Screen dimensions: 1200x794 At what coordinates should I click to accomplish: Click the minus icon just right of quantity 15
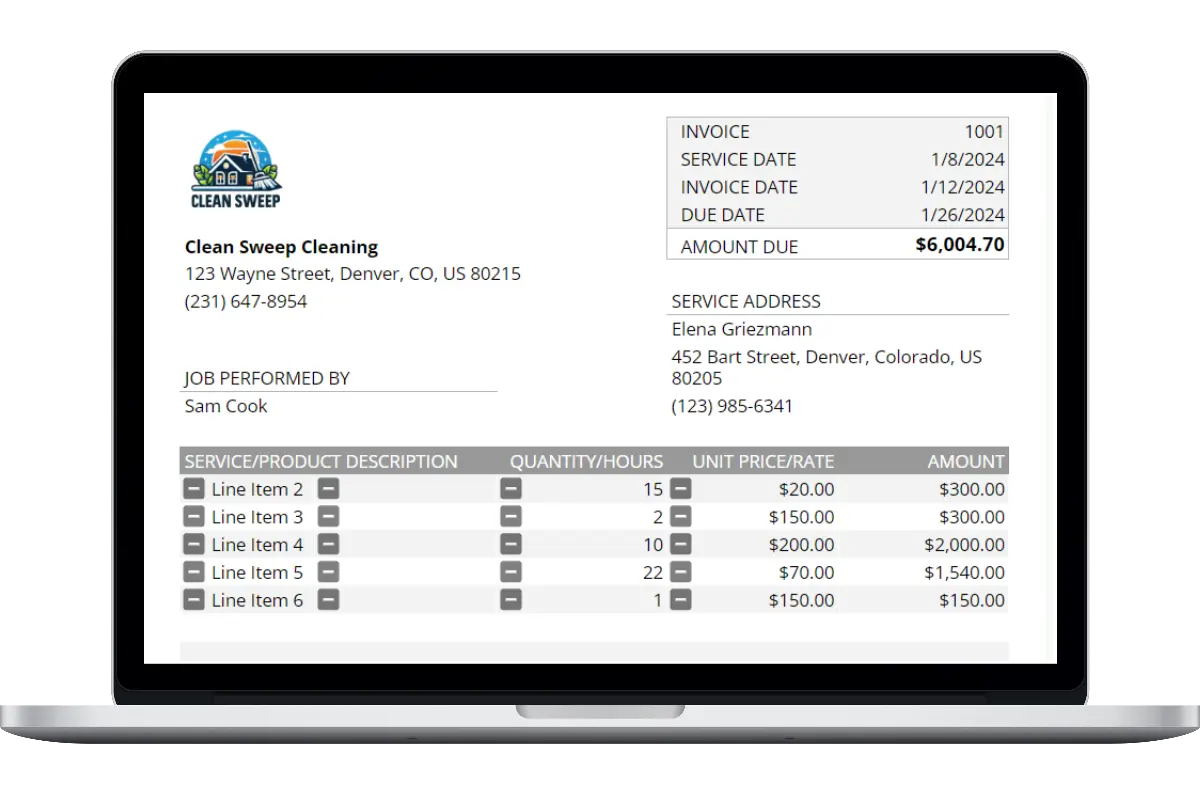[680, 489]
